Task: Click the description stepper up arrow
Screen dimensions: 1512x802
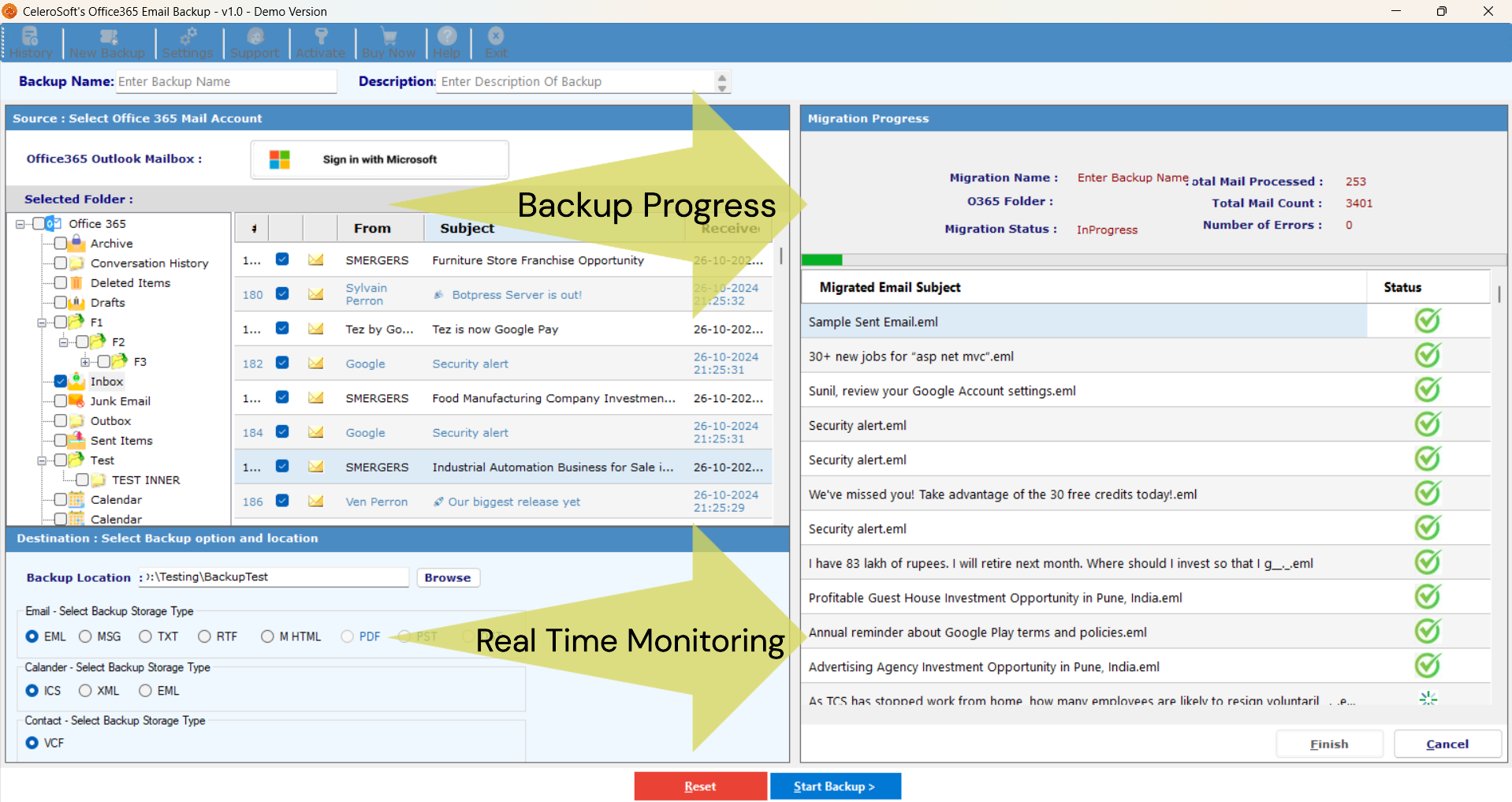Action: (x=721, y=76)
